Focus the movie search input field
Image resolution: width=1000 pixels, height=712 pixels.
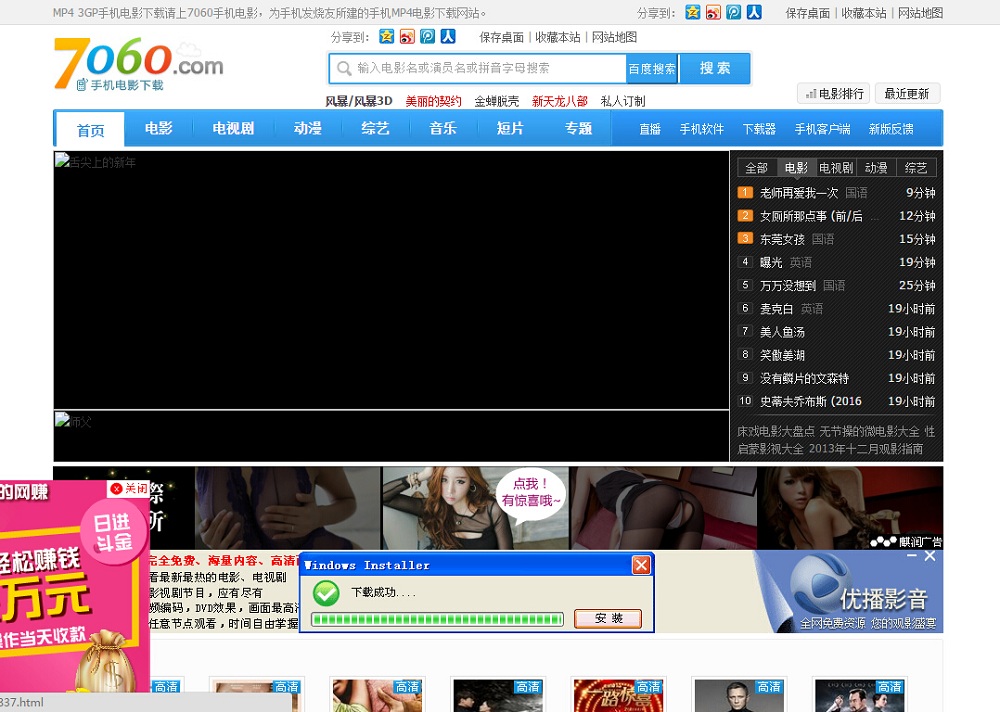click(478, 68)
